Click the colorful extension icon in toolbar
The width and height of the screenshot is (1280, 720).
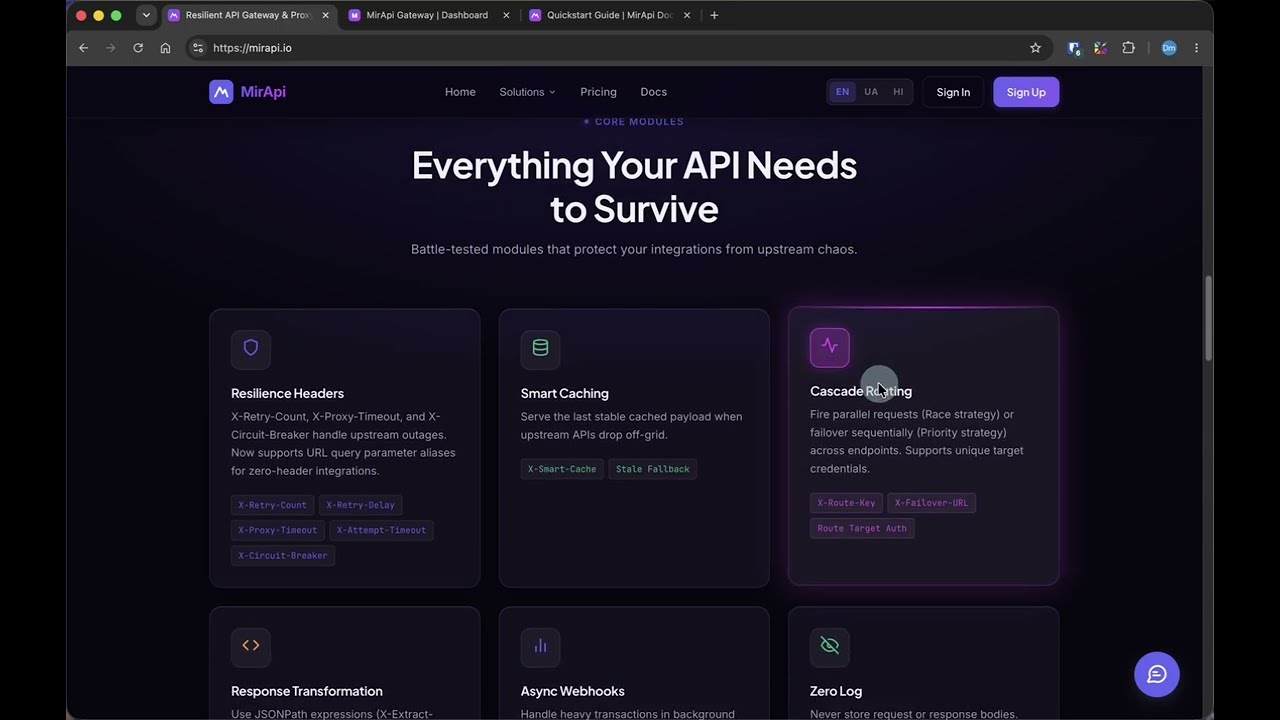pos(1100,48)
